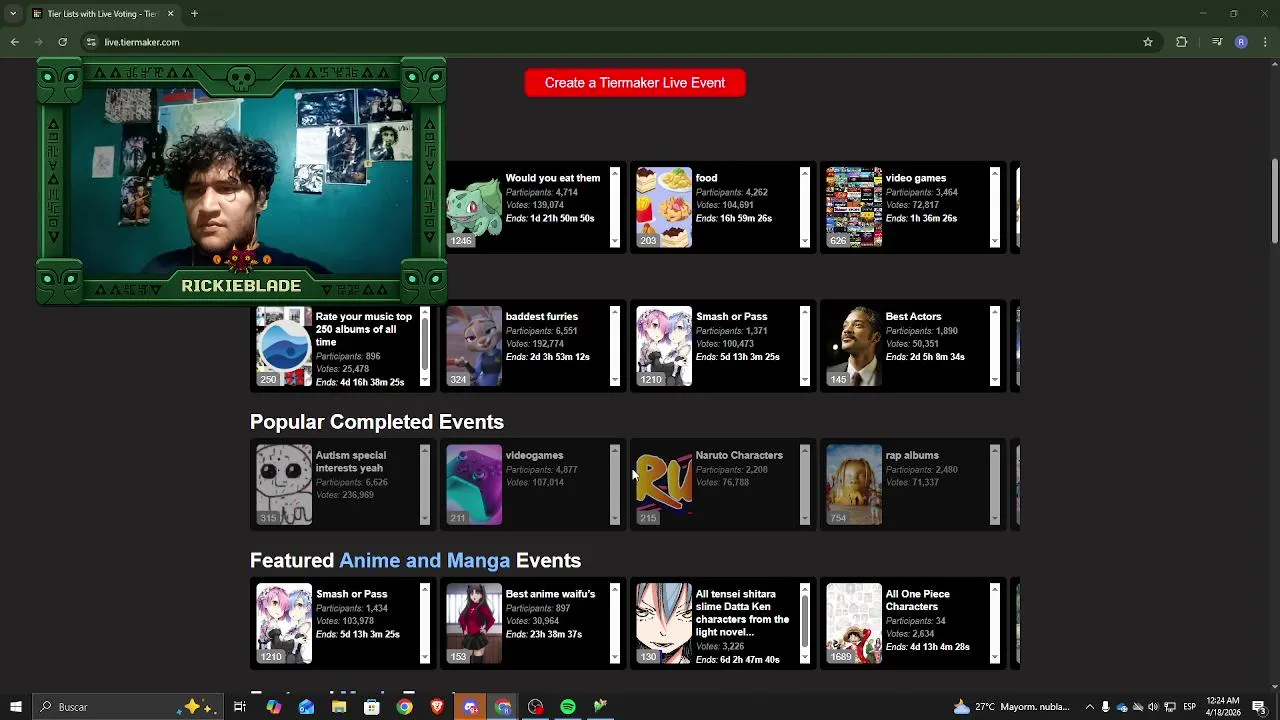Open Brave browser from the taskbar

pyautogui.click(x=437, y=707)
